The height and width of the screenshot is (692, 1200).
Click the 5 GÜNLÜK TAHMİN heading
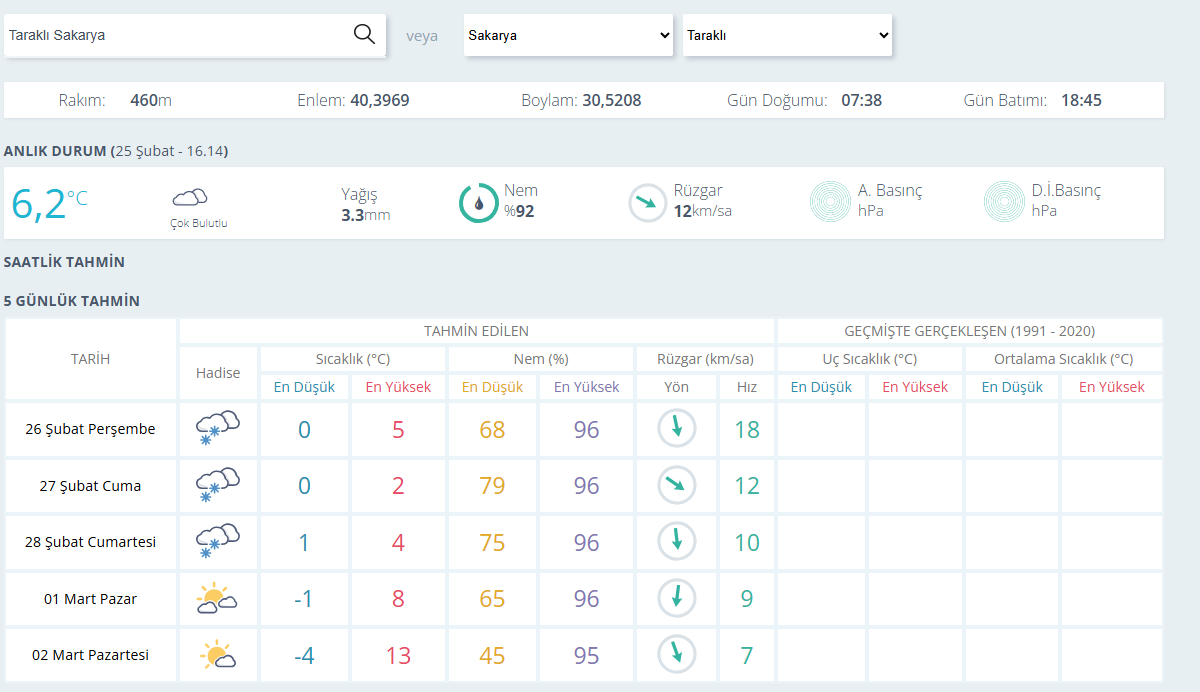tap(72, 301)
